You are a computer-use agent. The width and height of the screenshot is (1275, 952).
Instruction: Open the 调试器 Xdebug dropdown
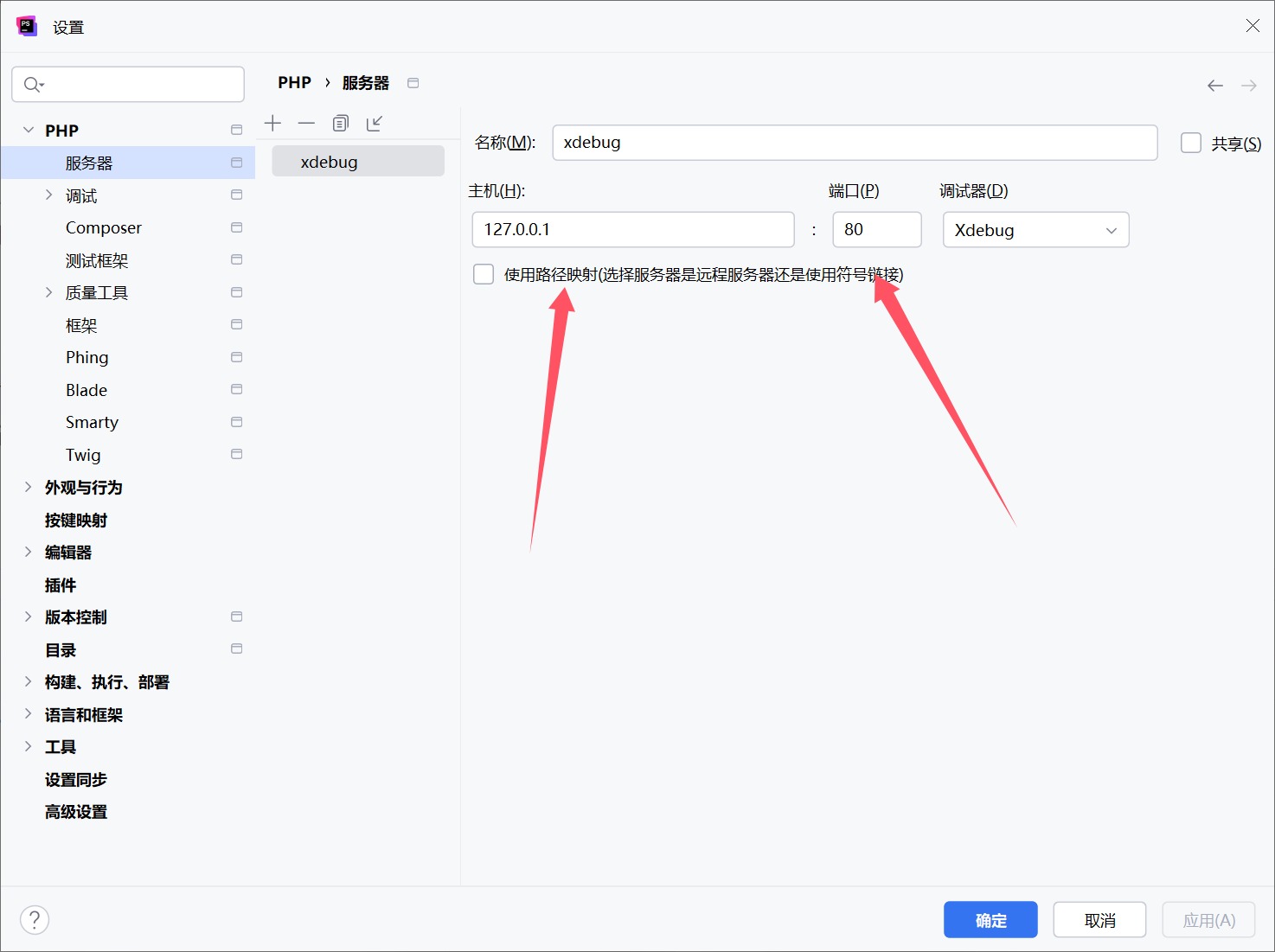tap(1035, 230)
